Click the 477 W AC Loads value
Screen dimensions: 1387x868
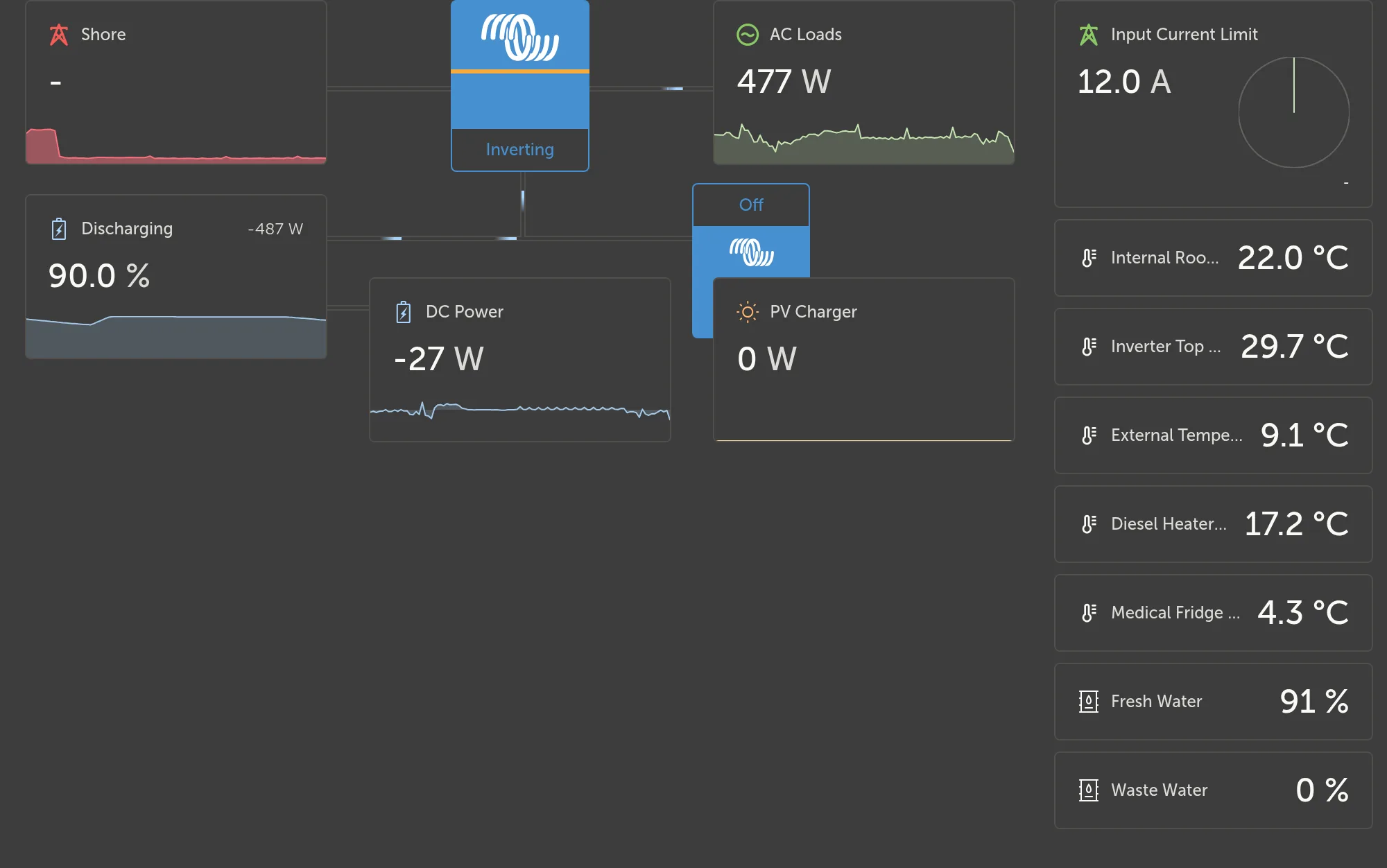pos(784,82)
